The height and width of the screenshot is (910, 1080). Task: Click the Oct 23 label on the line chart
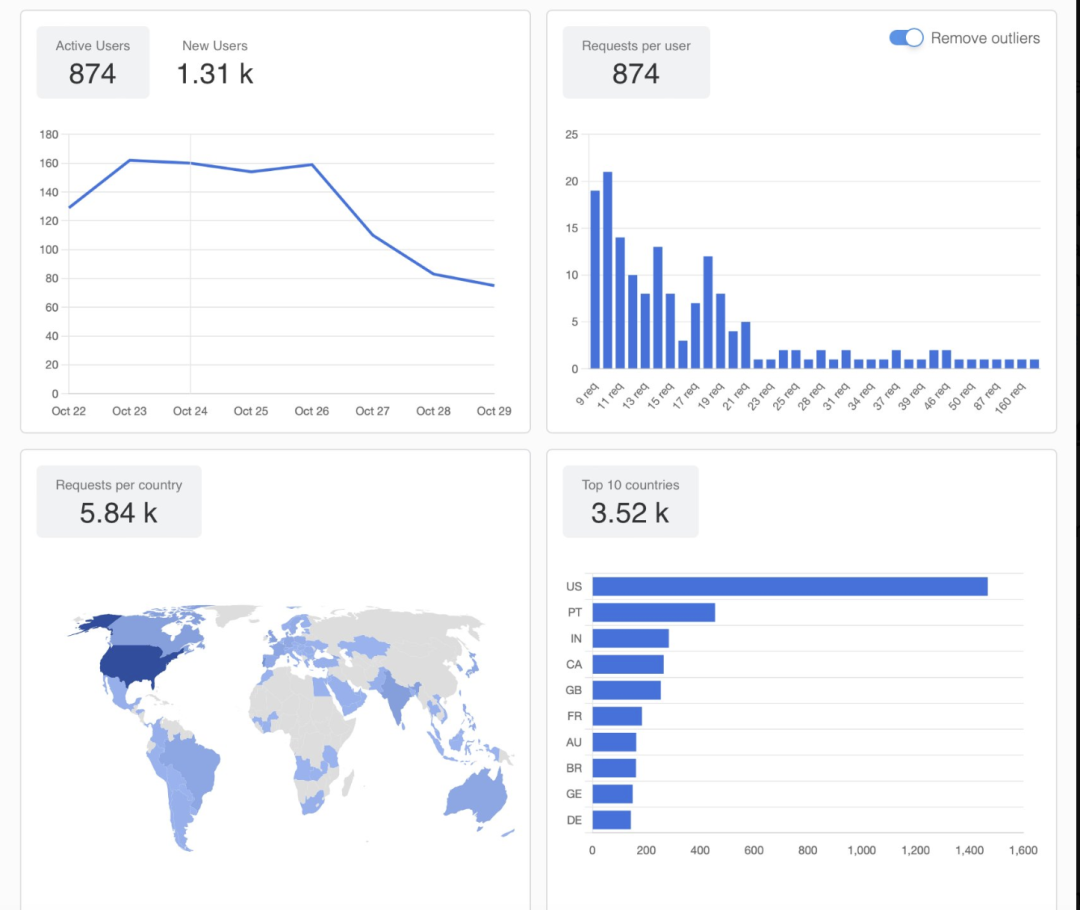[x=129, y=411]
